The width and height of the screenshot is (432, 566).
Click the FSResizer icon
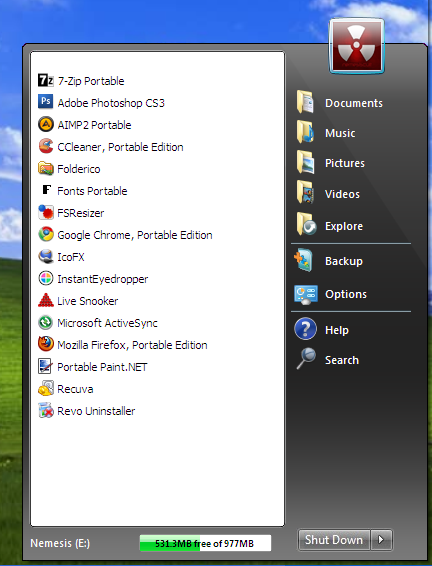coord(46,212)
